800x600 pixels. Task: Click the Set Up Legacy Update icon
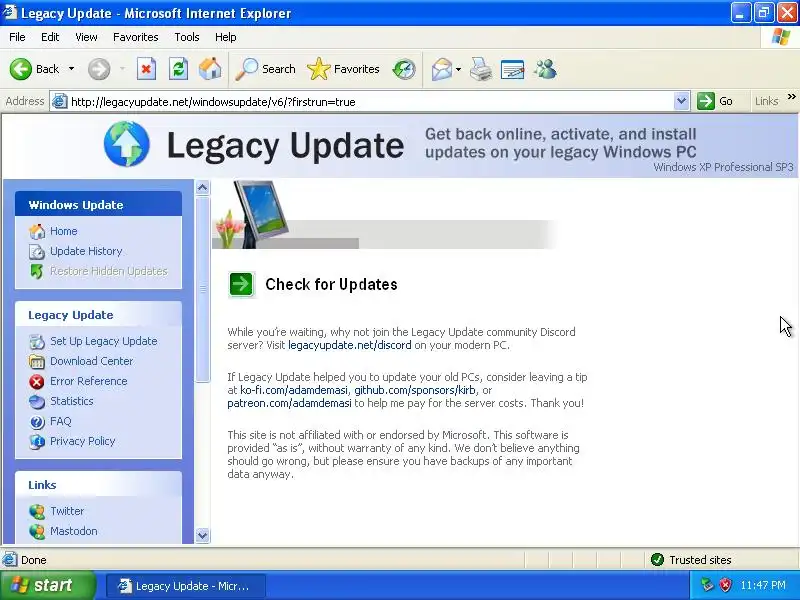coord(37,341)
